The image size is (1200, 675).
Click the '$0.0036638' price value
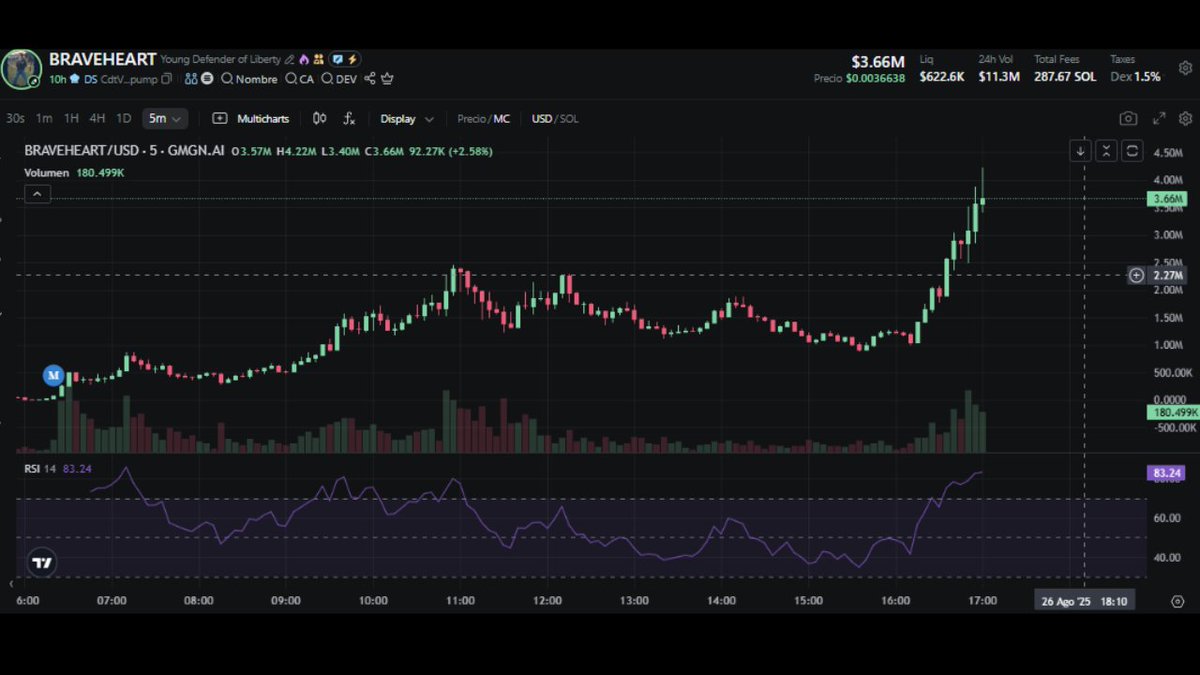point(875,78)
